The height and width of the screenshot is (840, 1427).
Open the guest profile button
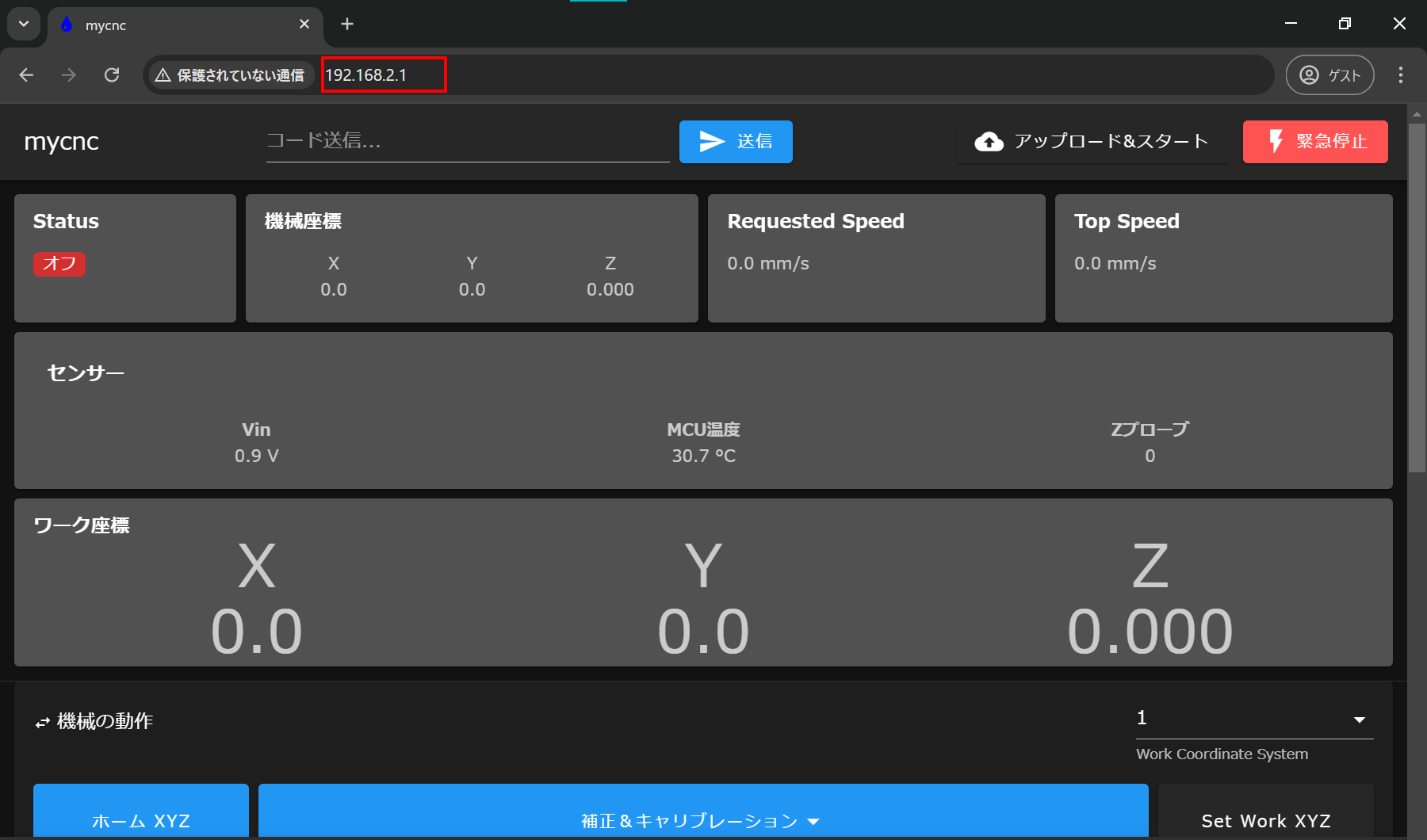(1329, 74)
